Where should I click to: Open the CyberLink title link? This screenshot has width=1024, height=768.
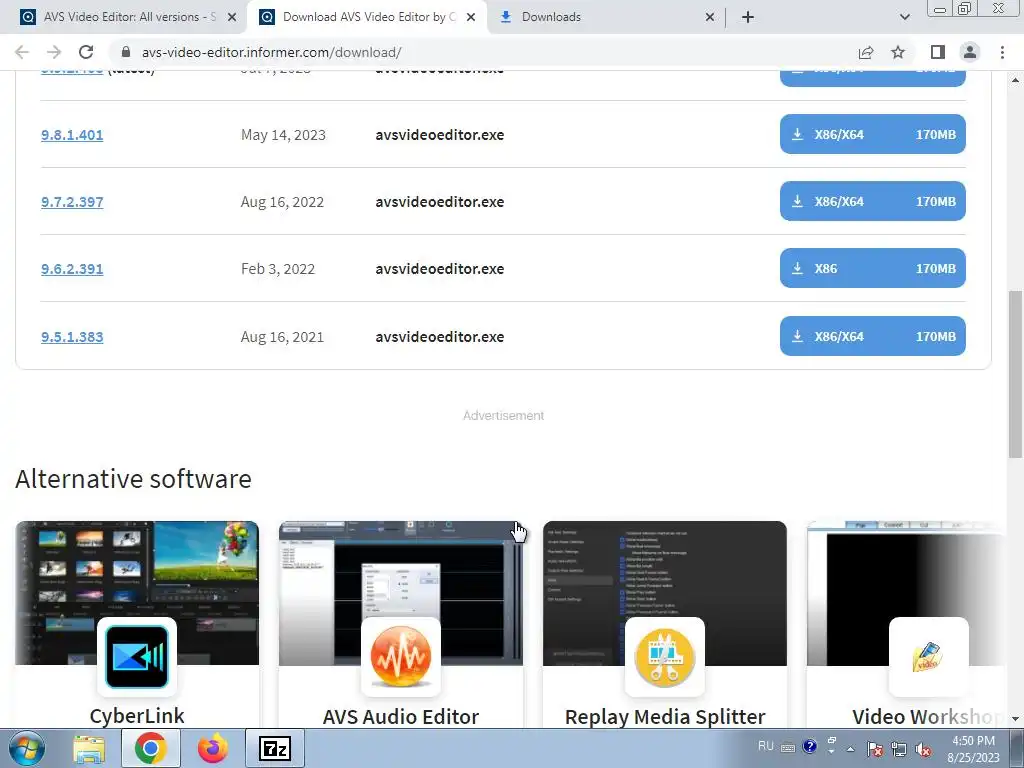click(x=137, y=716)
